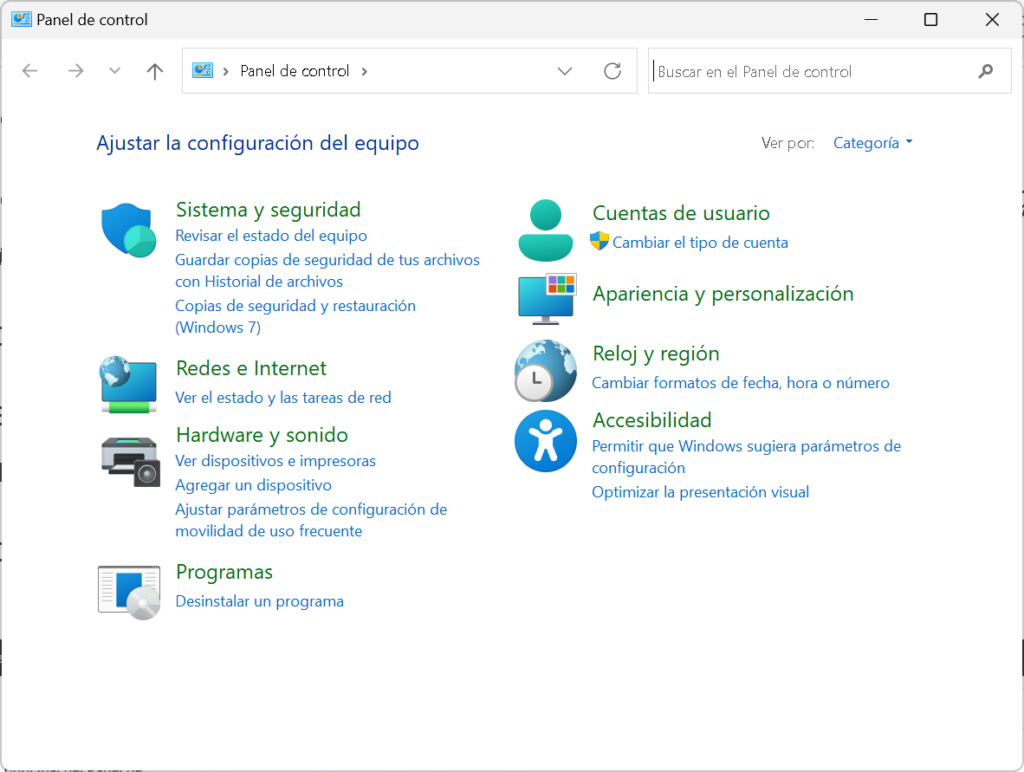1024x772 pixels.
Task: Expand the chevron after Panel de control breadcrumb
Action: coord(364,71)
